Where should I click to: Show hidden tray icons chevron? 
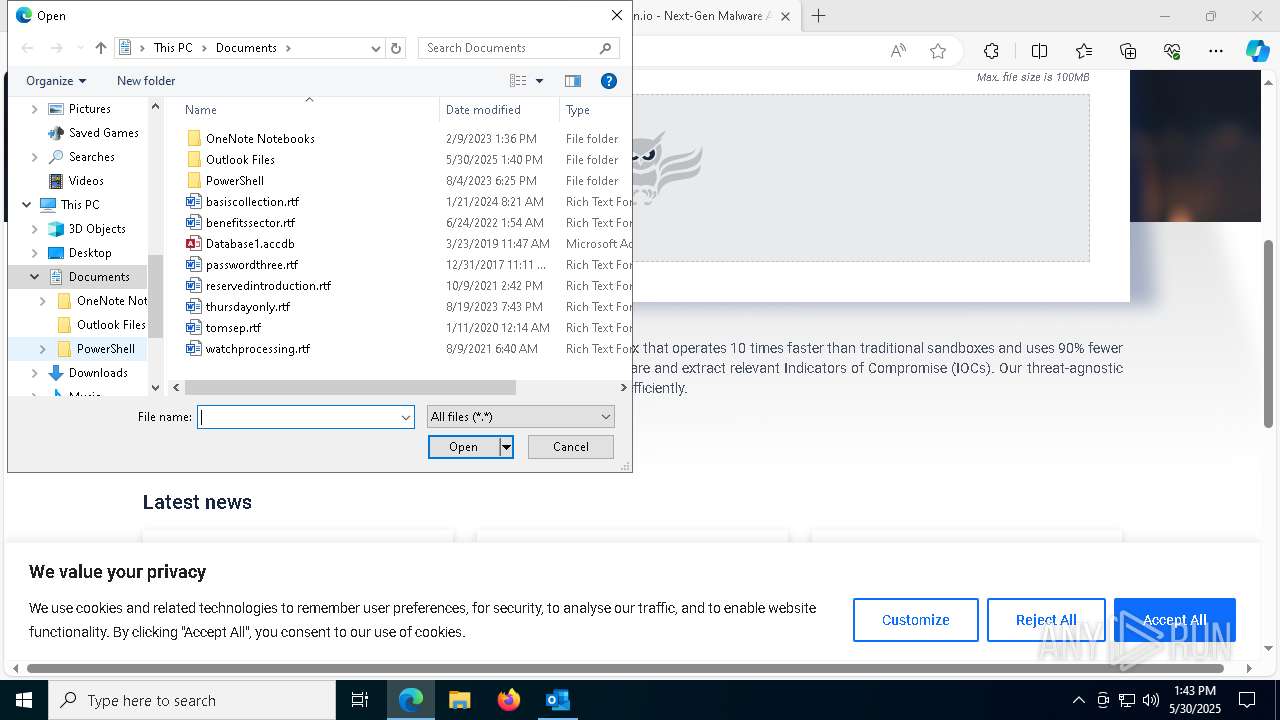click(x=1078, y=700)
